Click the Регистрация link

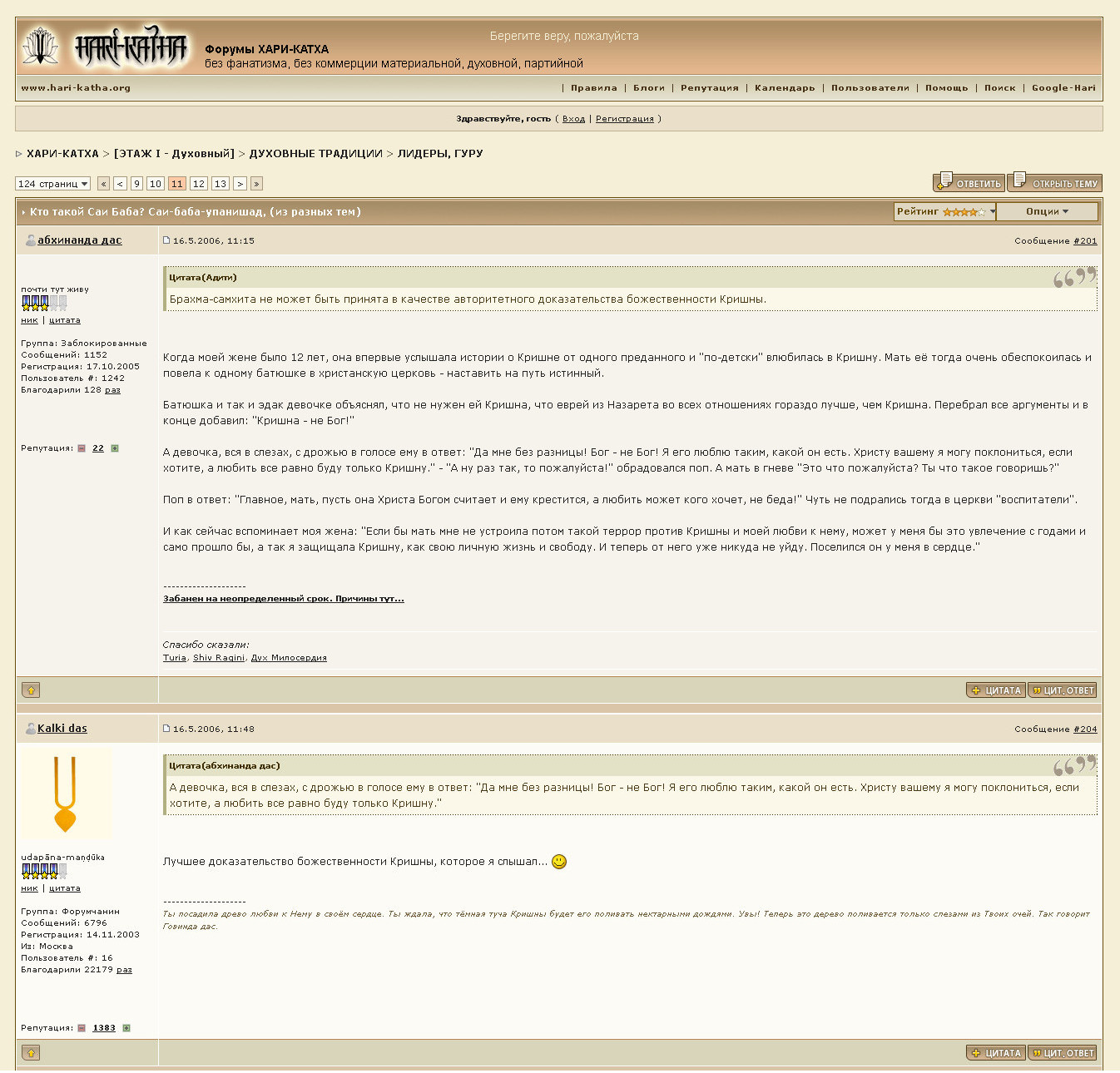pyautogui.click(x=624, y=119)
